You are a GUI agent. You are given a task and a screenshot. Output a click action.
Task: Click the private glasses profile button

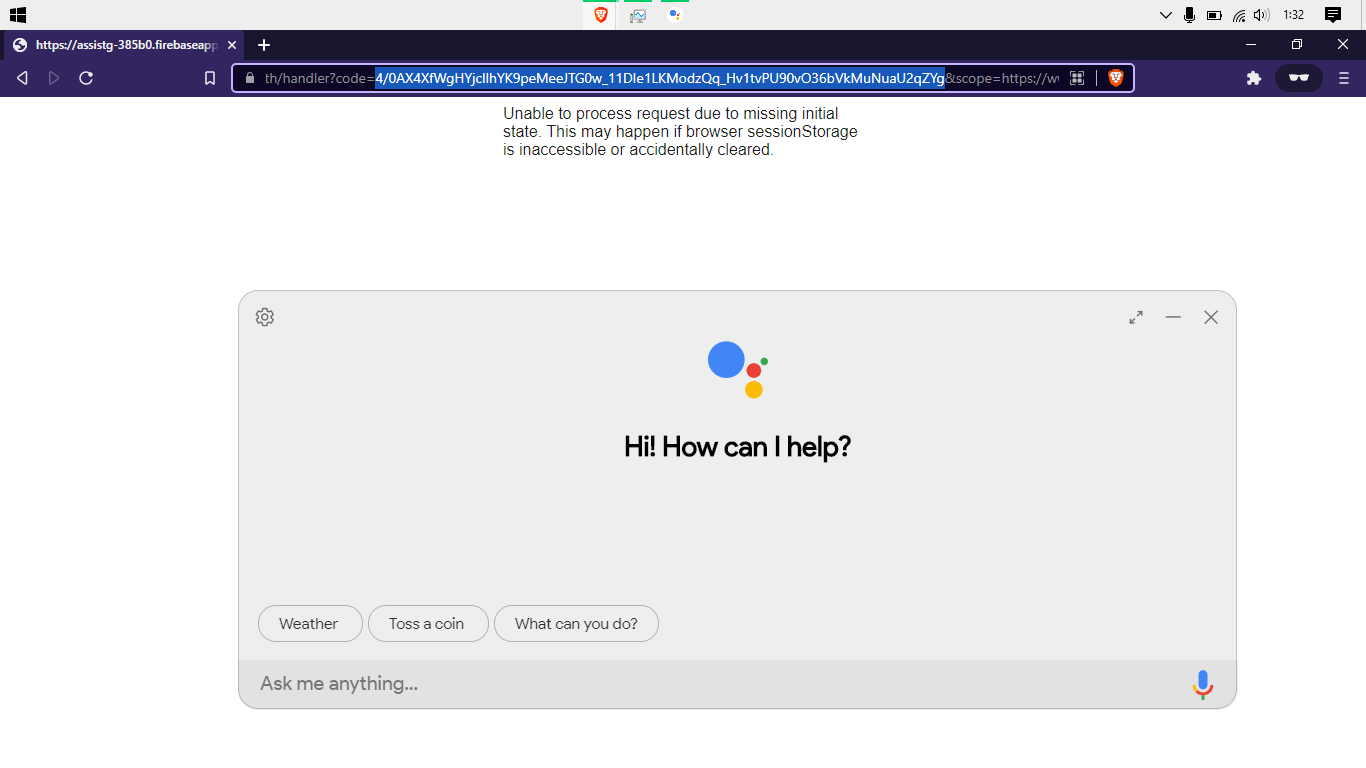(x=1299, y=78)
